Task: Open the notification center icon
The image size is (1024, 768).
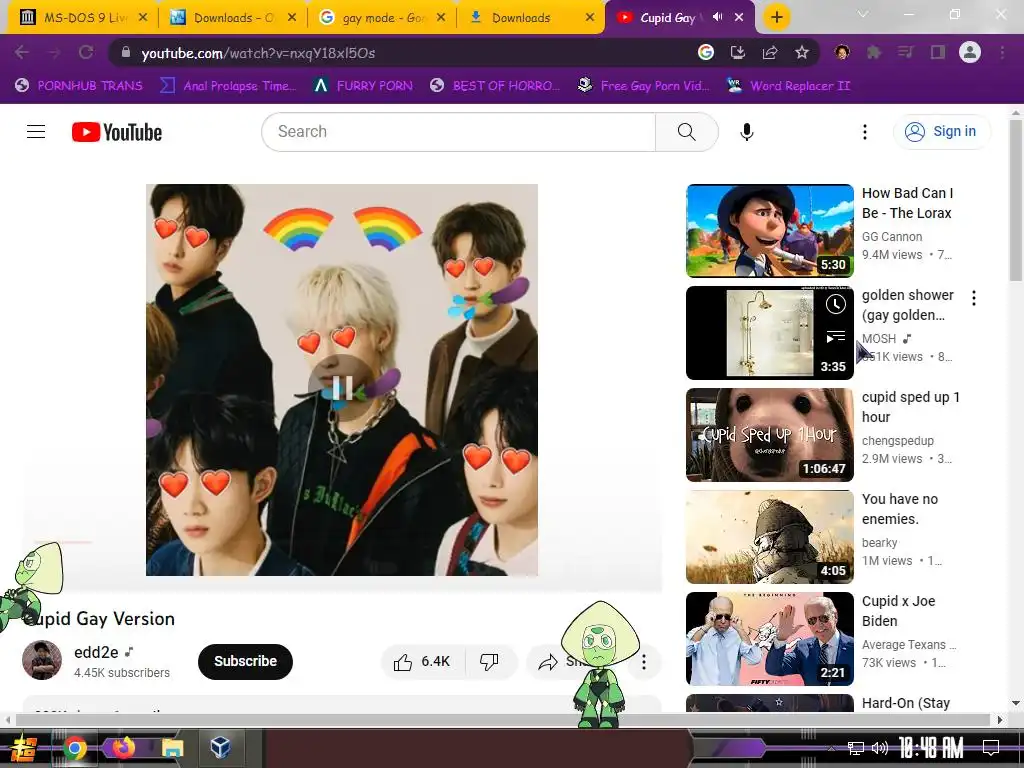Action: point(991,748)
